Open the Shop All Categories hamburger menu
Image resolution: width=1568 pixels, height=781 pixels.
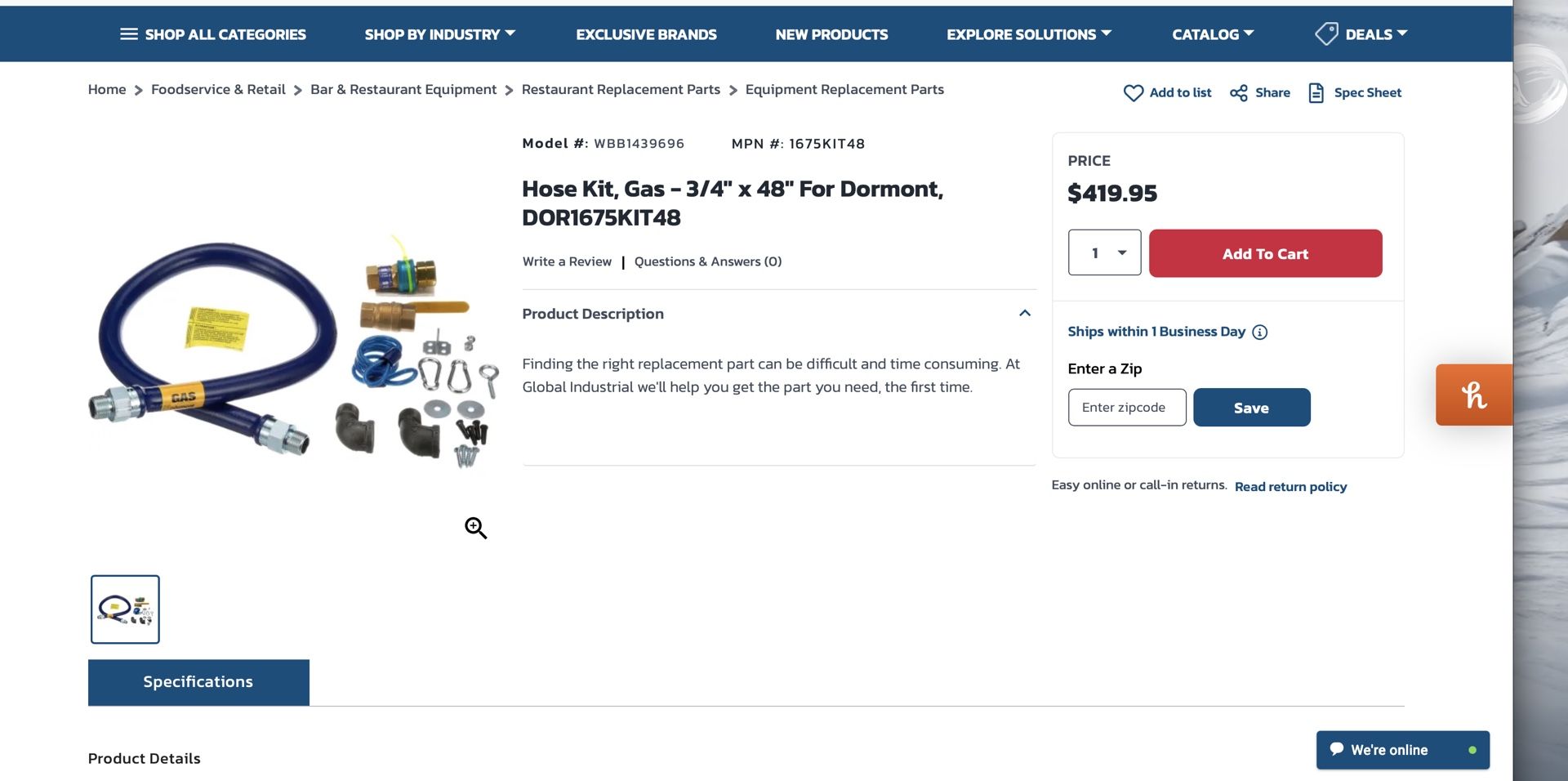coord(128,33)
